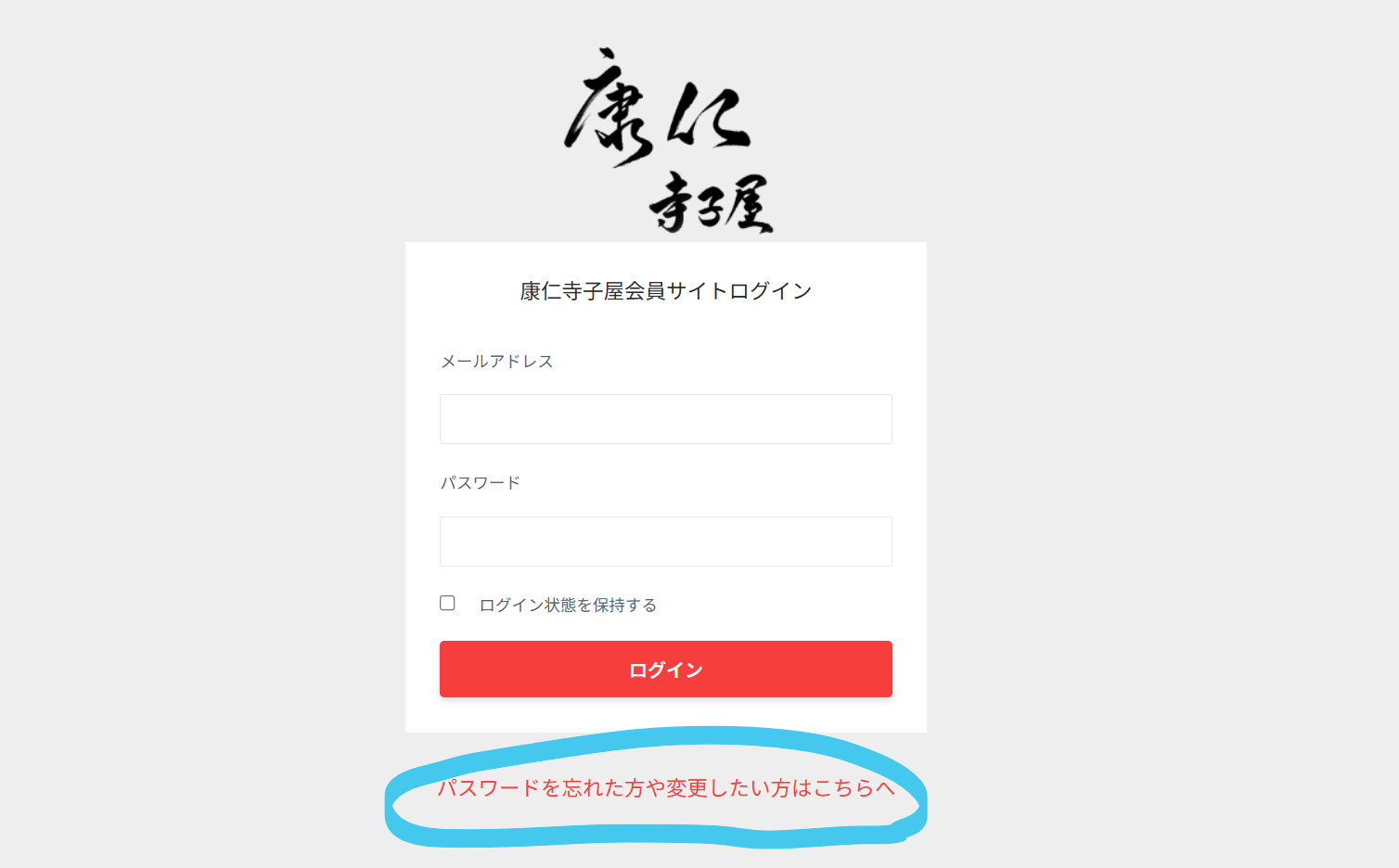
Task: Enable the keep-me-logged-in checkbox
Action: 447,603
